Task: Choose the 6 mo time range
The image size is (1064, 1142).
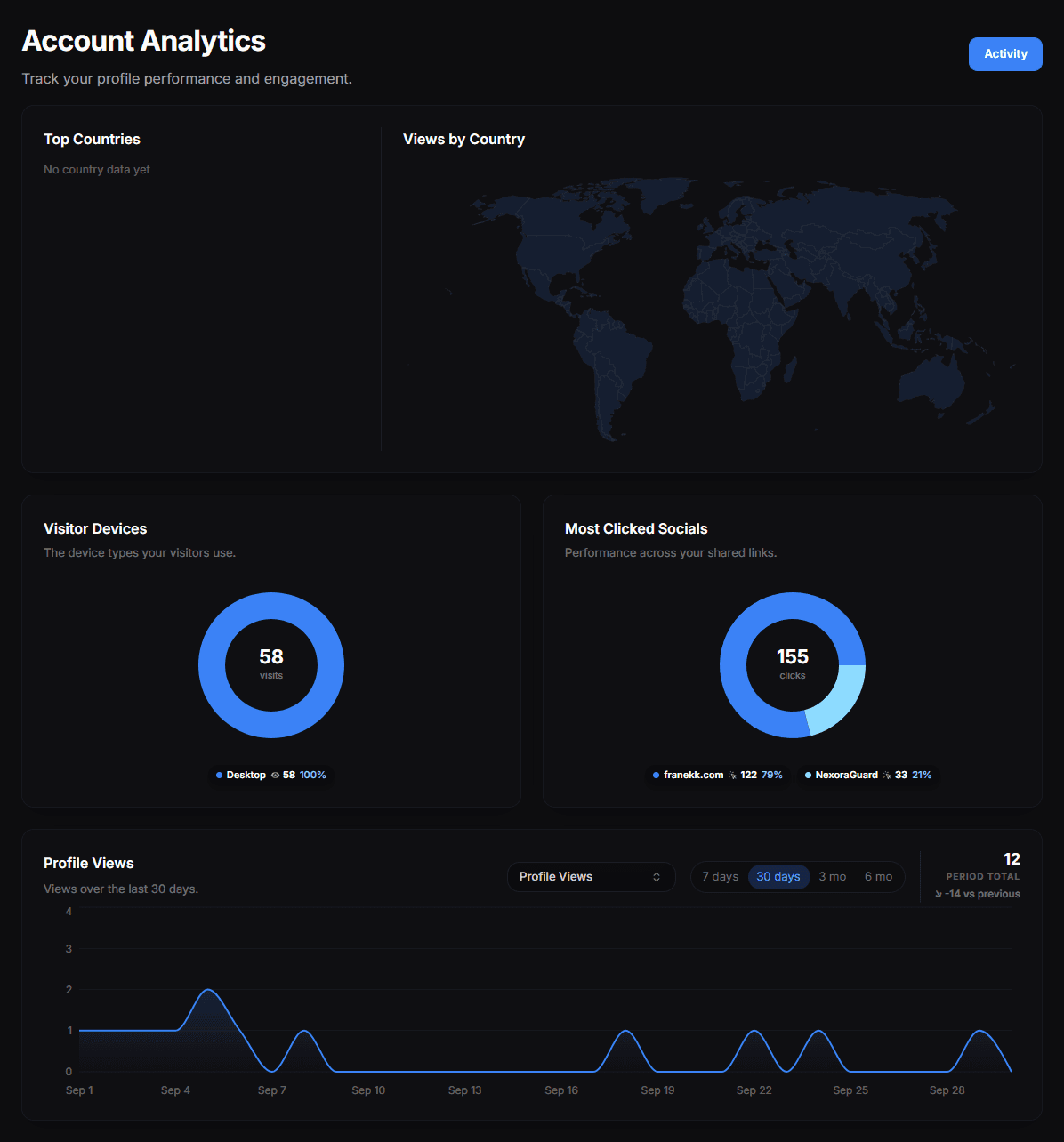Action: [878, 877]
